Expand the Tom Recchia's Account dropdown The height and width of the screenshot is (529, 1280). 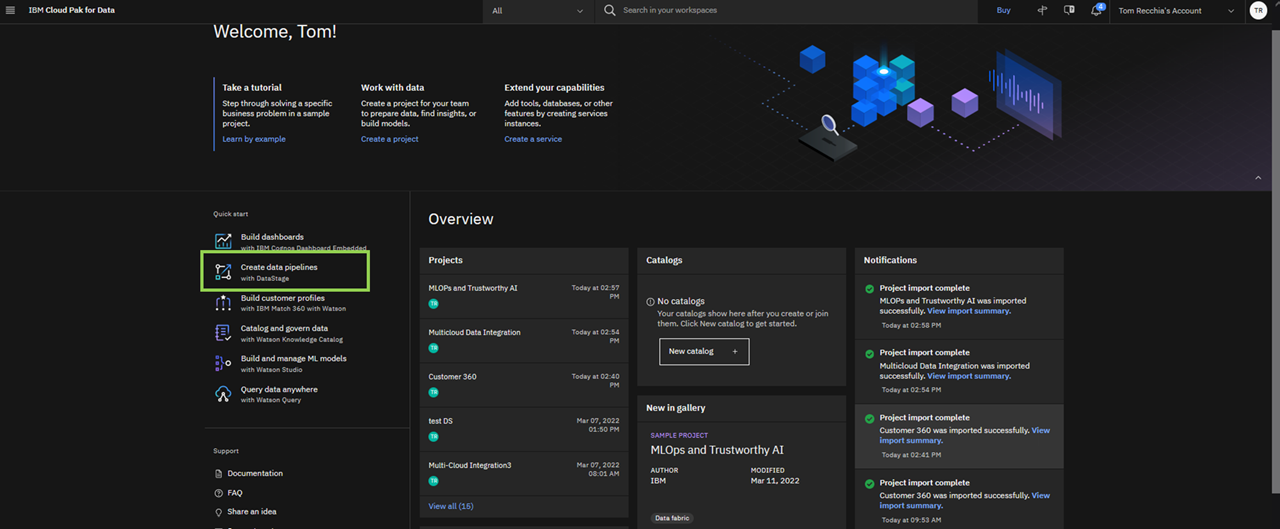(x=1177, y=11)
